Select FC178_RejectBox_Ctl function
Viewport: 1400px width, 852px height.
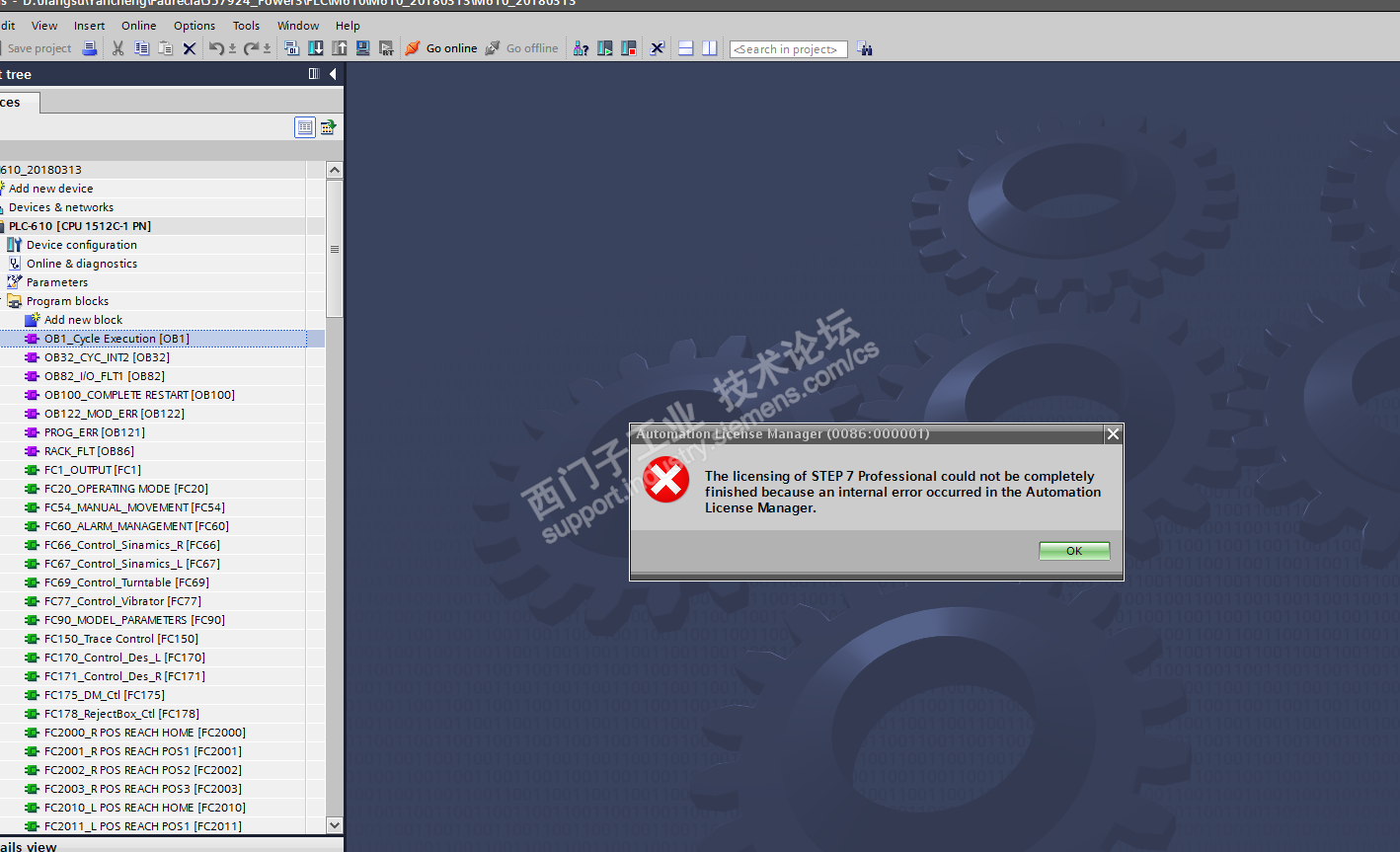(121, 714)
